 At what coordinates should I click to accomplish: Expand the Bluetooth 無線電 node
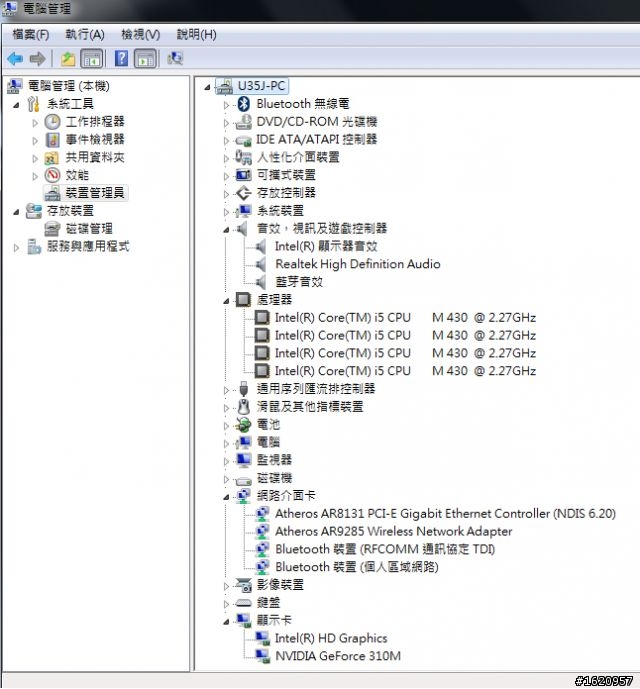[226, 105]
